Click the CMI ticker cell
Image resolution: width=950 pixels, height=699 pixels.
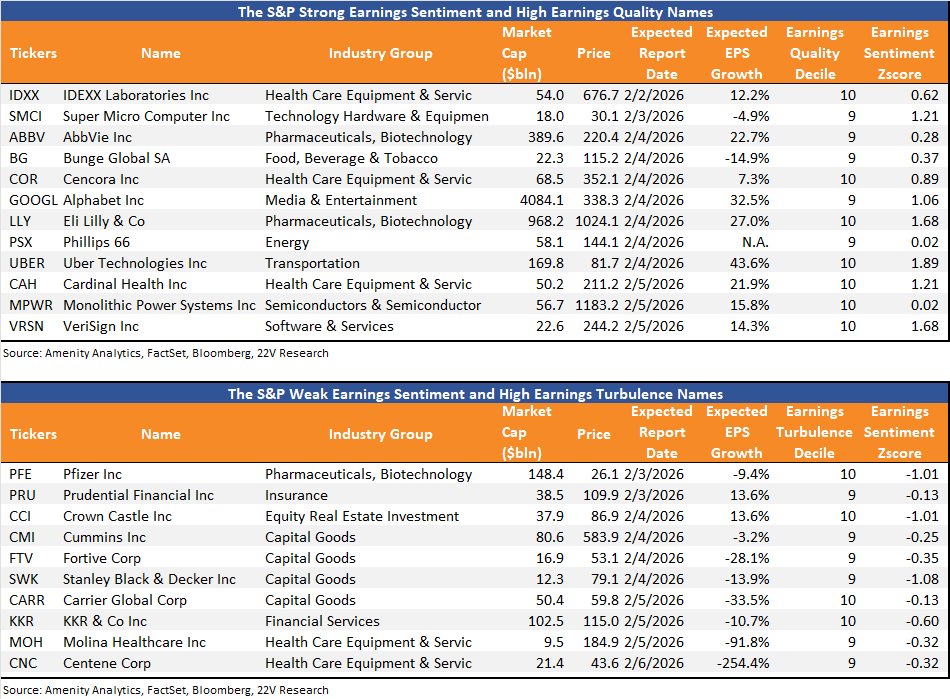[x=22, y=537]
